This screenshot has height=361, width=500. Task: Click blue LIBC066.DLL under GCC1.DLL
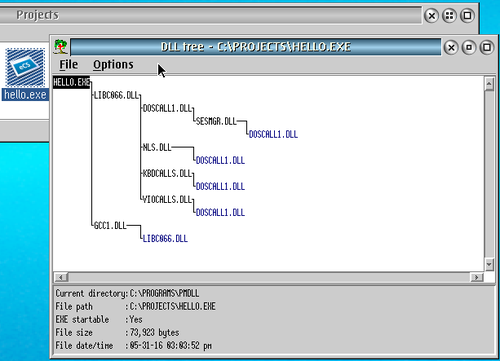tap(165, 239)
